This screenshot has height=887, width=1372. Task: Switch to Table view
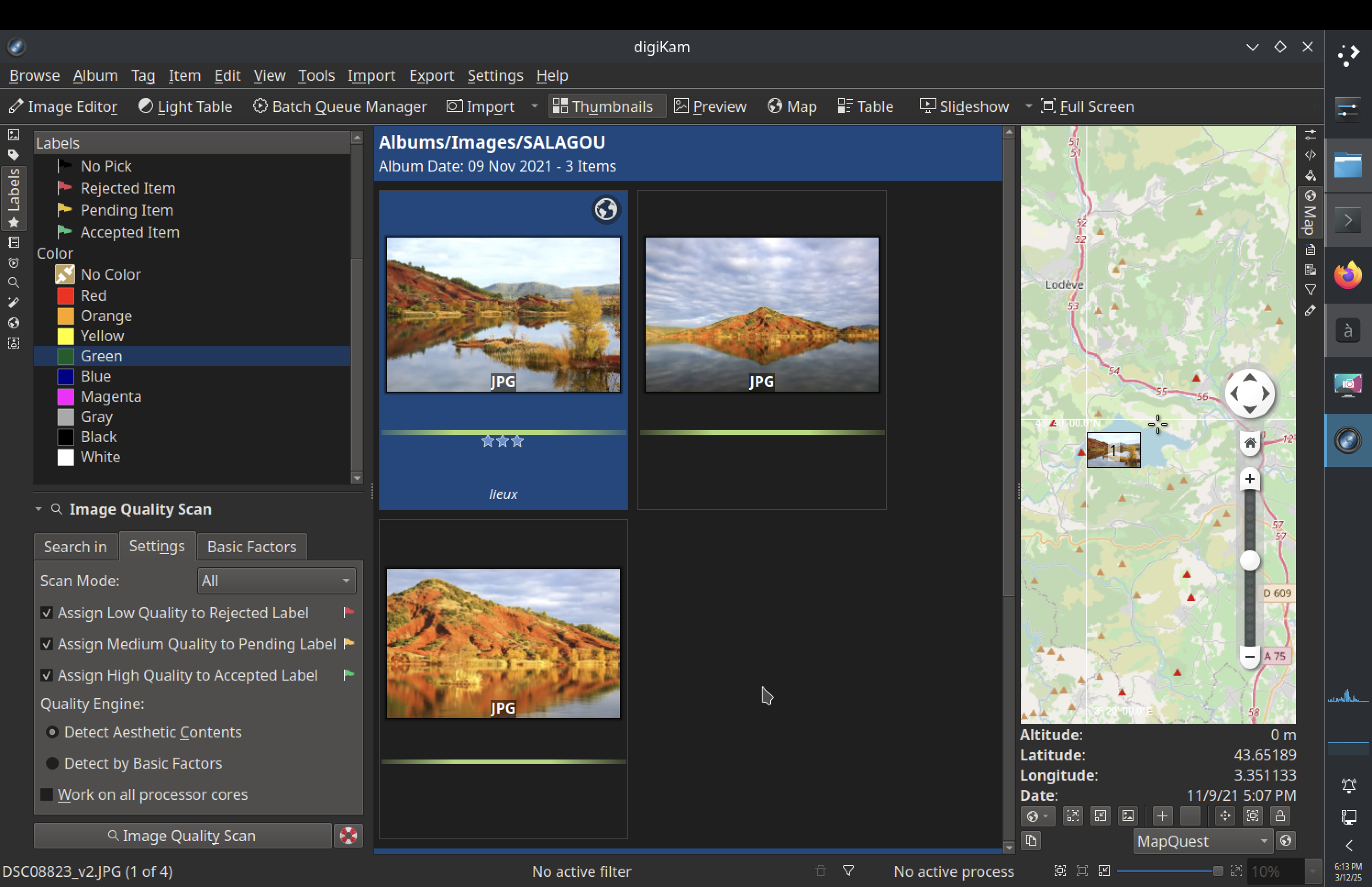[x=865, y=106]
